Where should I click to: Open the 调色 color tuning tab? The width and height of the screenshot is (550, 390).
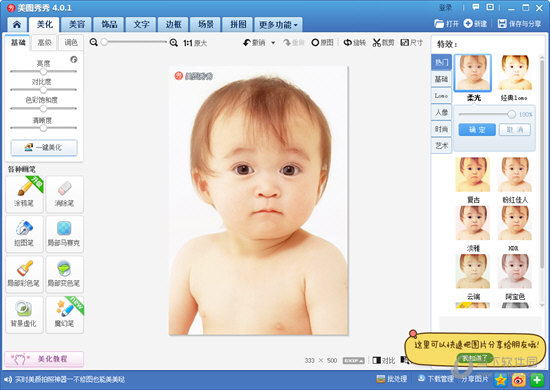click(71, 42)
